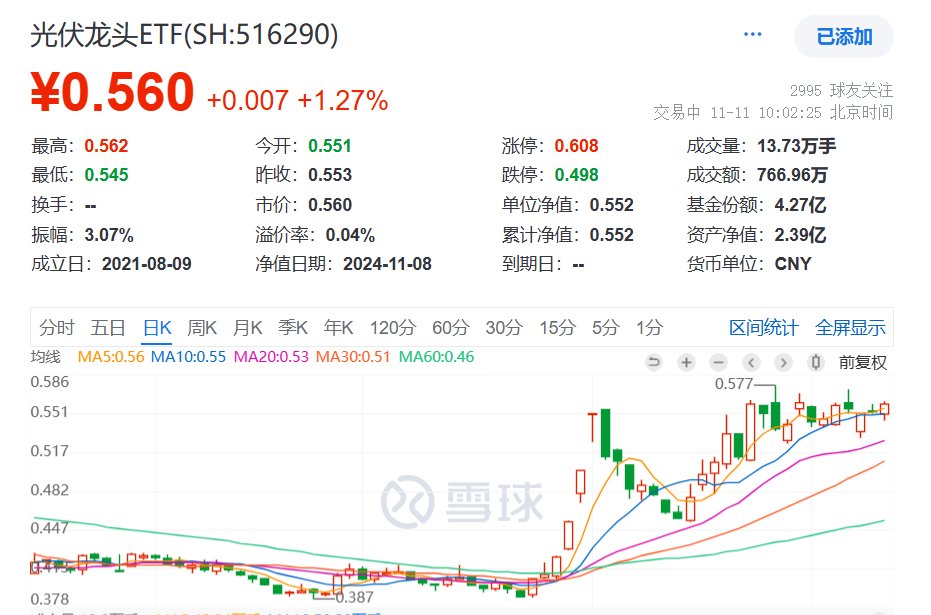Click the MA5:0.56 indicator label
The image size is (931, 615).
pos(111,357)
